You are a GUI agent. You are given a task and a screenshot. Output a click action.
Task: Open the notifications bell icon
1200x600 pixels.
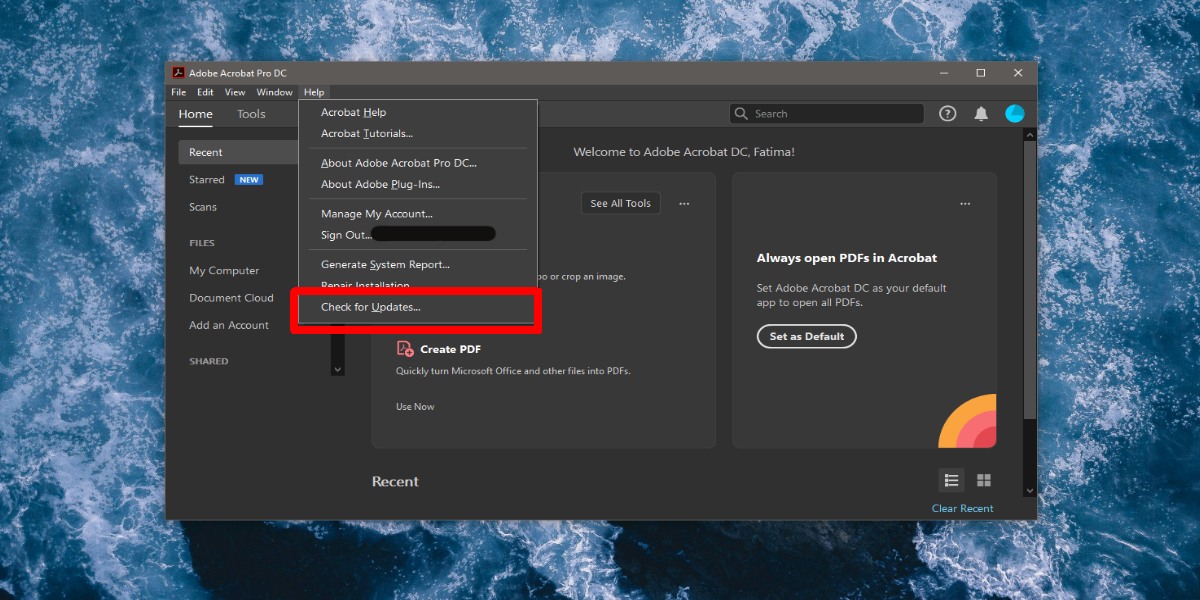[x=981, y=114]
